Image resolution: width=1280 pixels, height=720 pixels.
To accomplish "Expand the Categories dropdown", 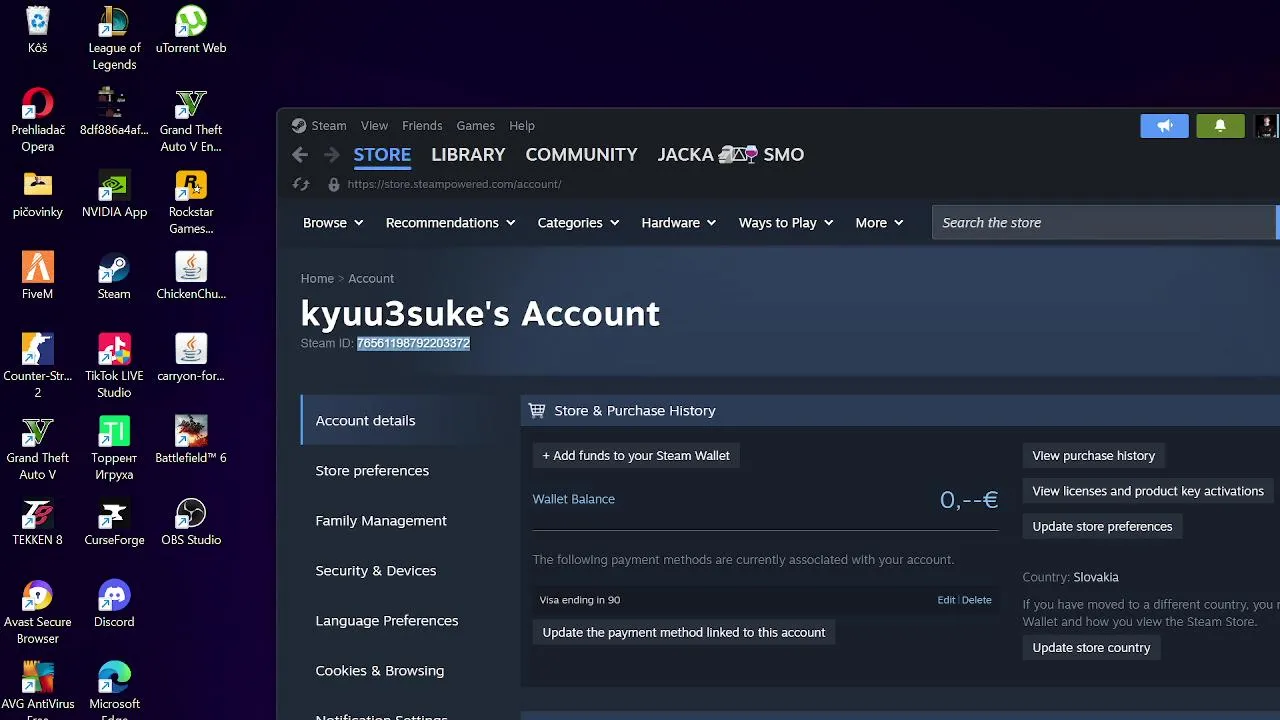I will tap(578, 223).
